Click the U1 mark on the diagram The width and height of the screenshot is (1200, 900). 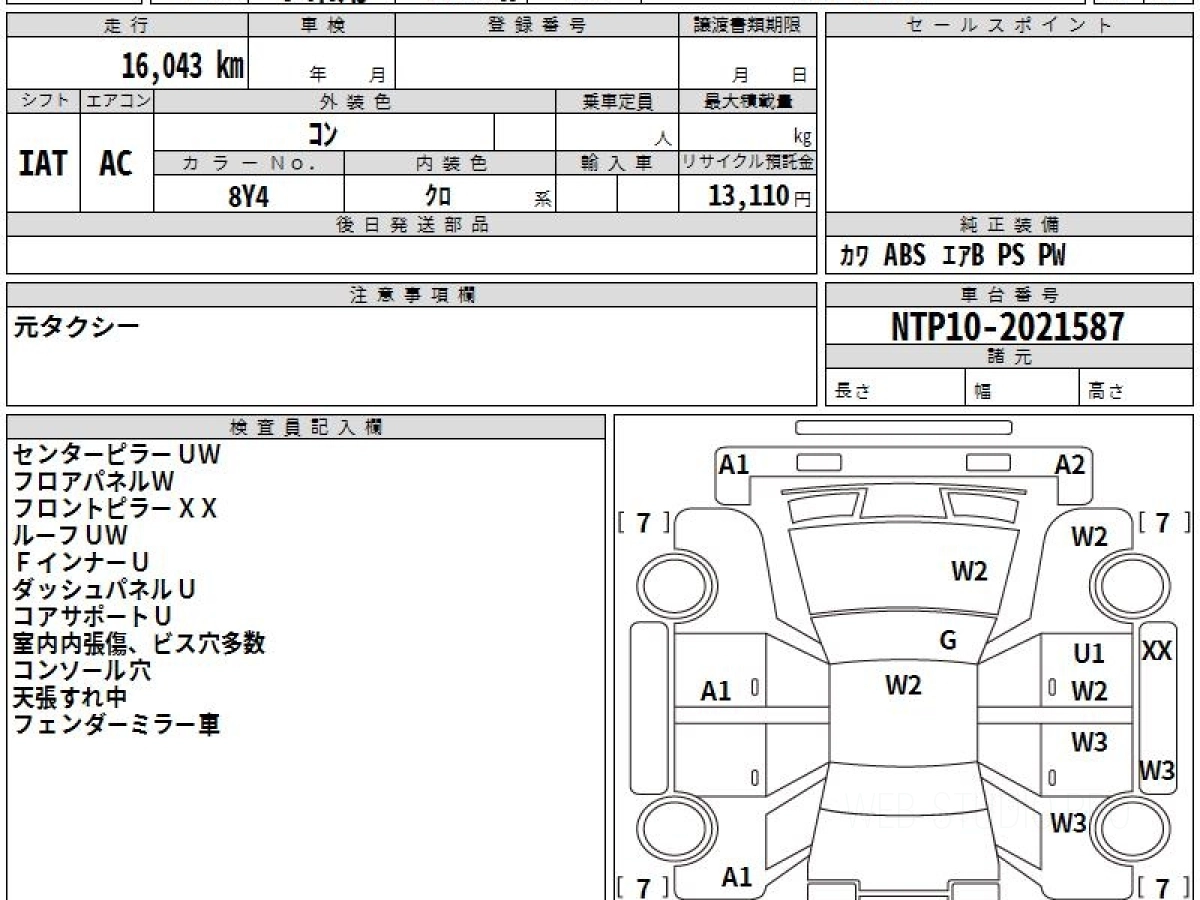pos(1089,655)
